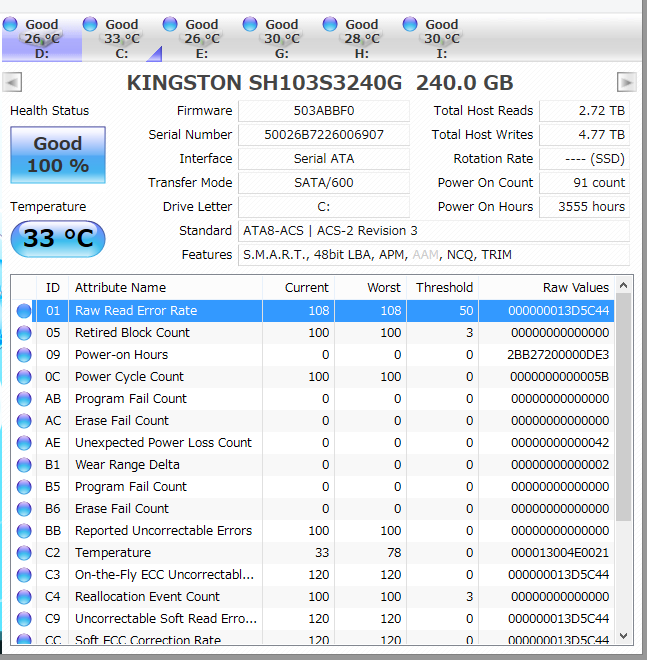The height and width of the screenshot is (660, 647).
Task: Select the Raw Read Error Rate row
Action: pos(313,311)
